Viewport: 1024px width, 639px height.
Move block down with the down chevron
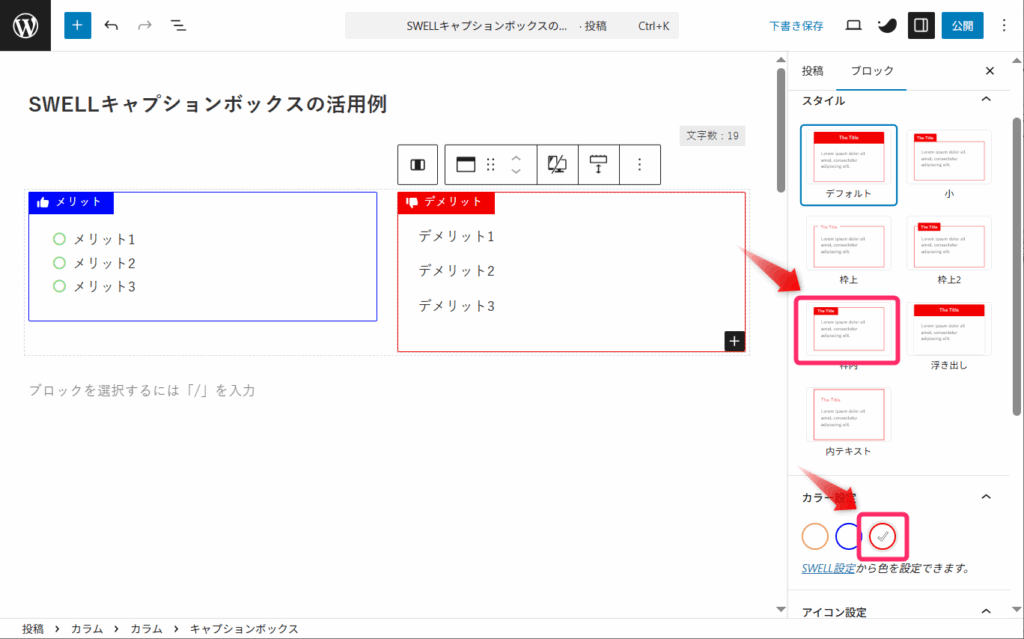(x=516, y=171)
